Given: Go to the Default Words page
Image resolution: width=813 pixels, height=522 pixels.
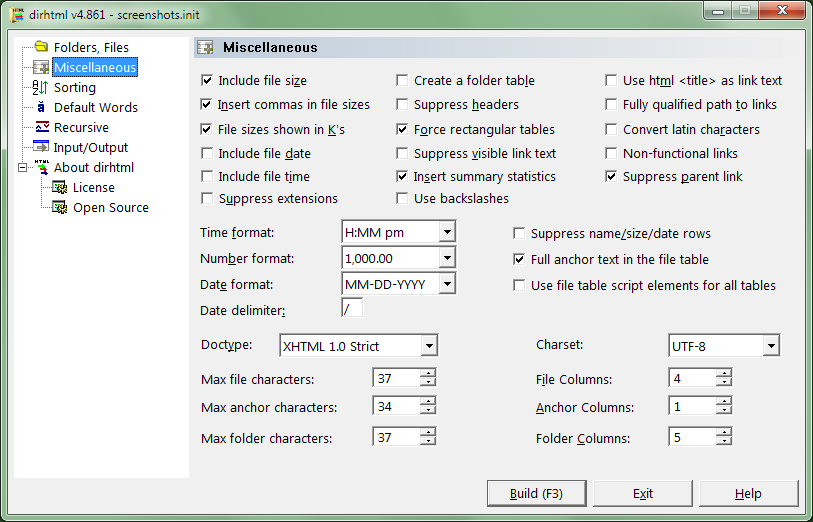Looking at the screenshot, I should (x=96, y=107).
